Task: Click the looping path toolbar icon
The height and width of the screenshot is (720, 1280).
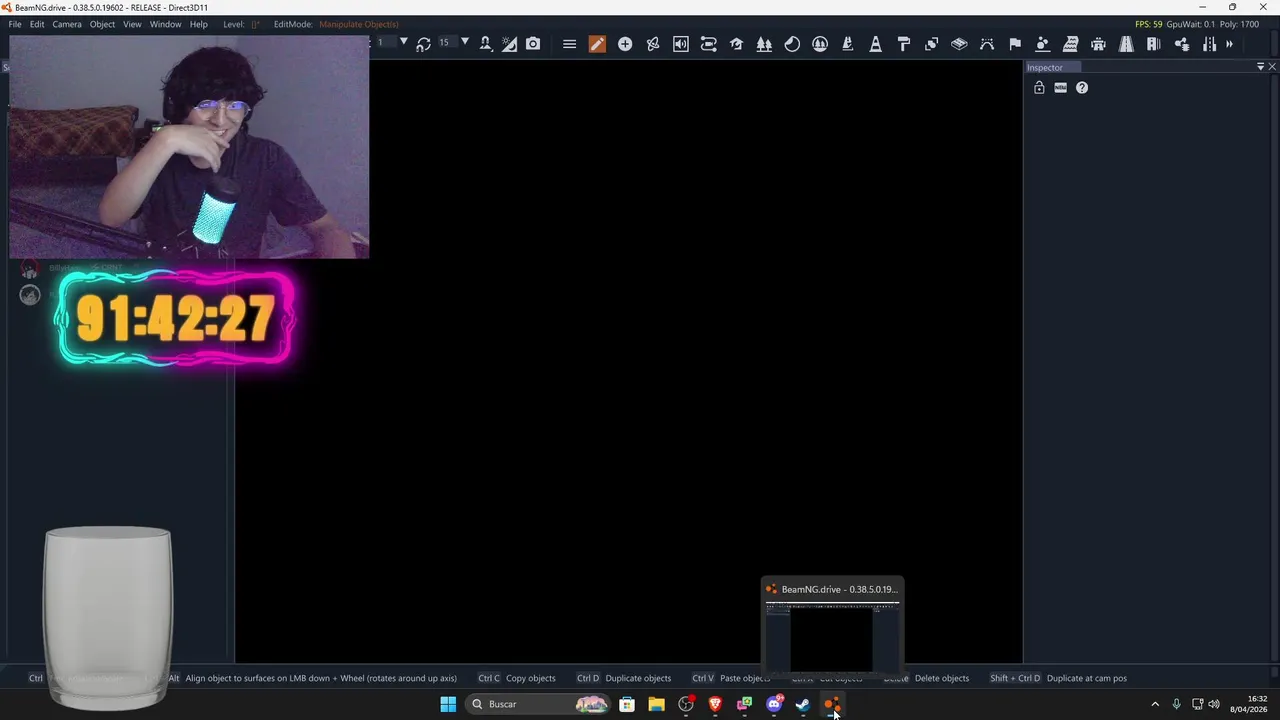Action: pyautogui.click(x=709, y=44)
